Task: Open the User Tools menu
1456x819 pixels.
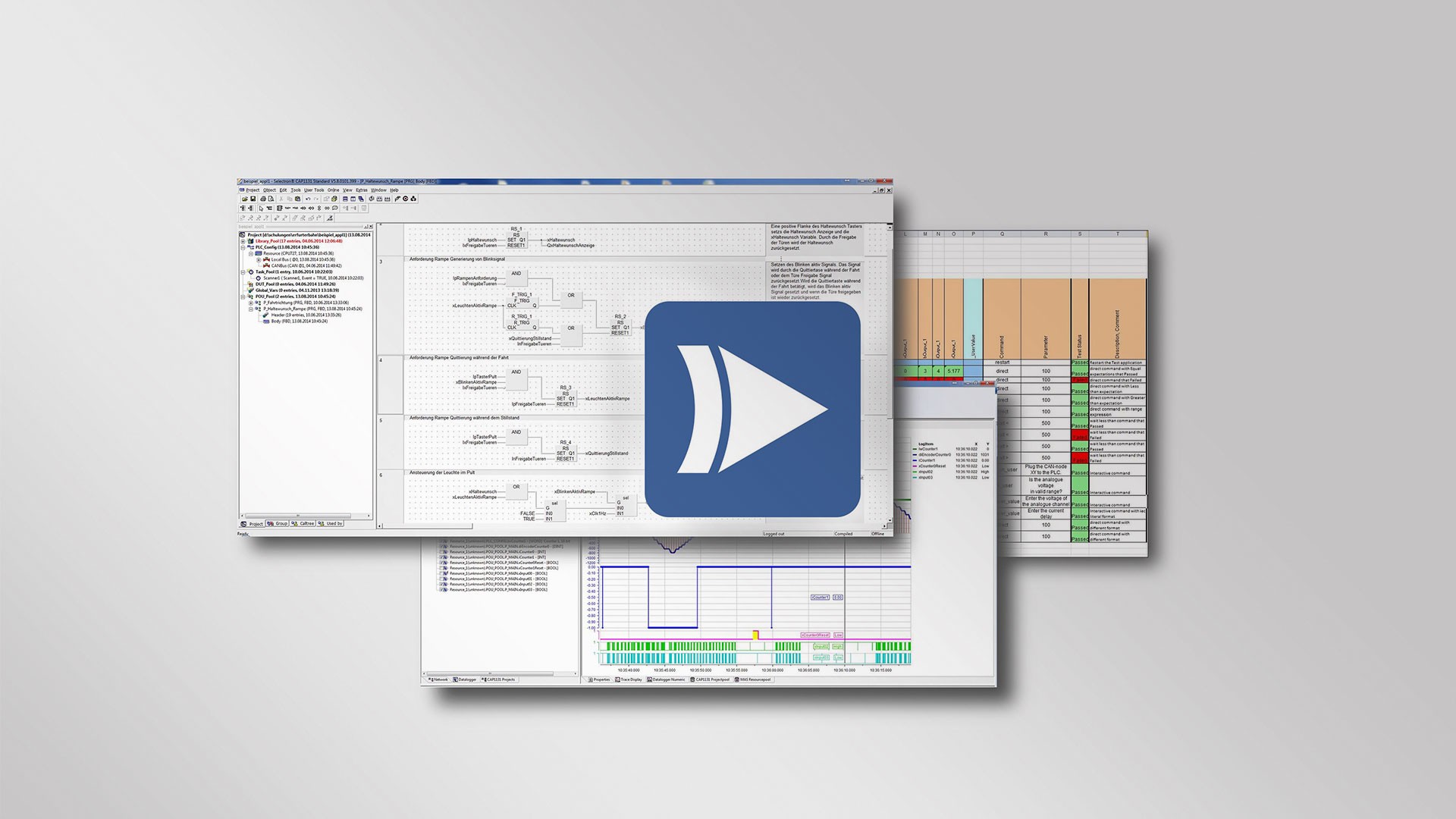Action: 314,190
